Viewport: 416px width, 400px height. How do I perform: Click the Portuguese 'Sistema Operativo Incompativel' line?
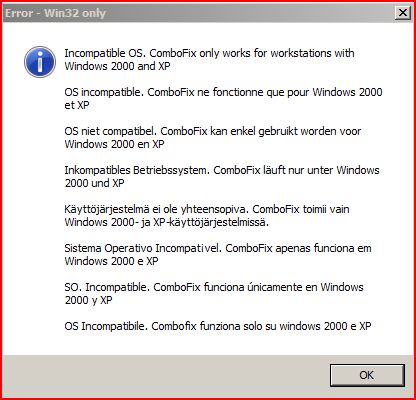point(218,248)
